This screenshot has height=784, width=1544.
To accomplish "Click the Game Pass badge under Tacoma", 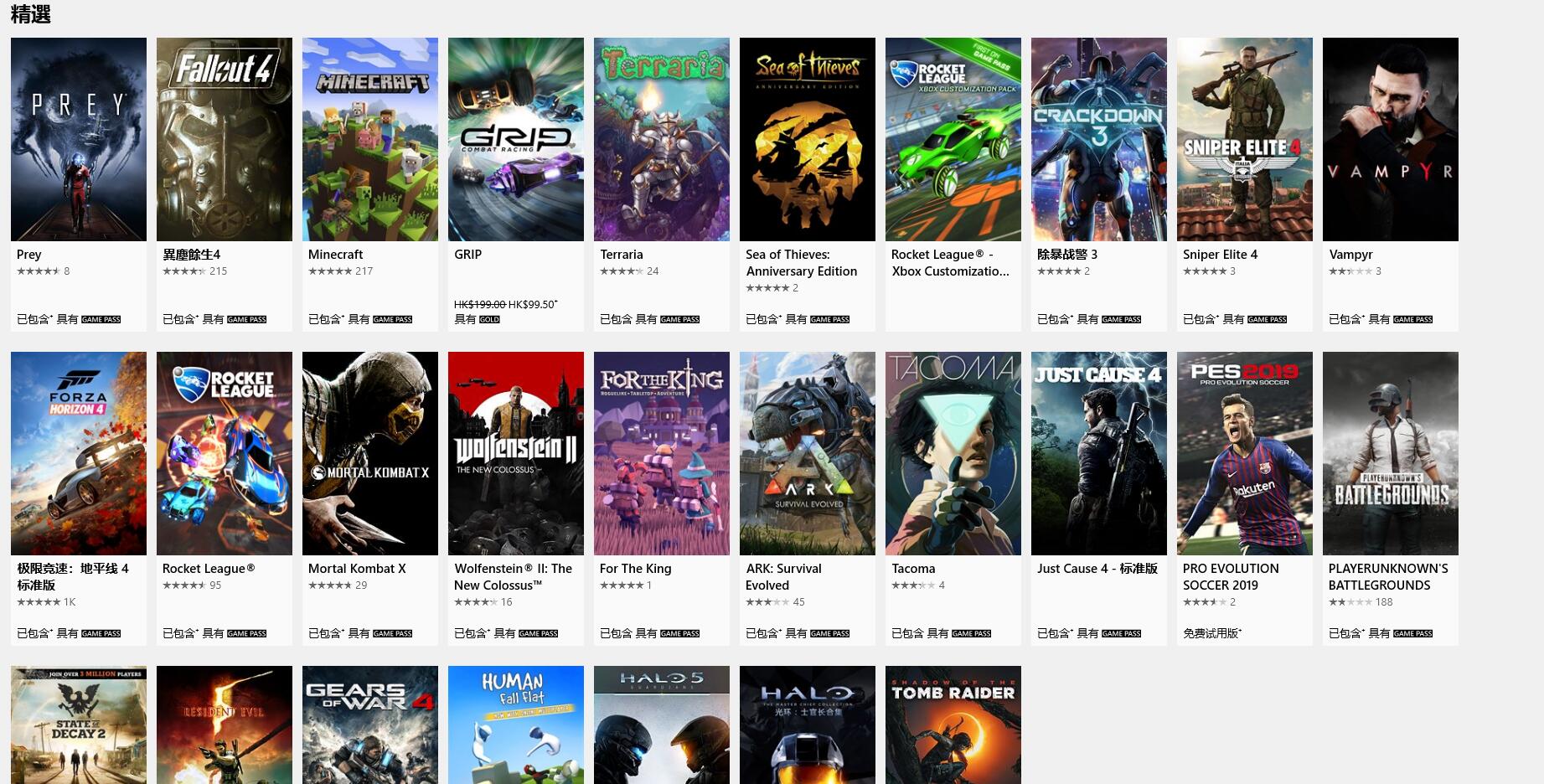I will click(972, 634).
